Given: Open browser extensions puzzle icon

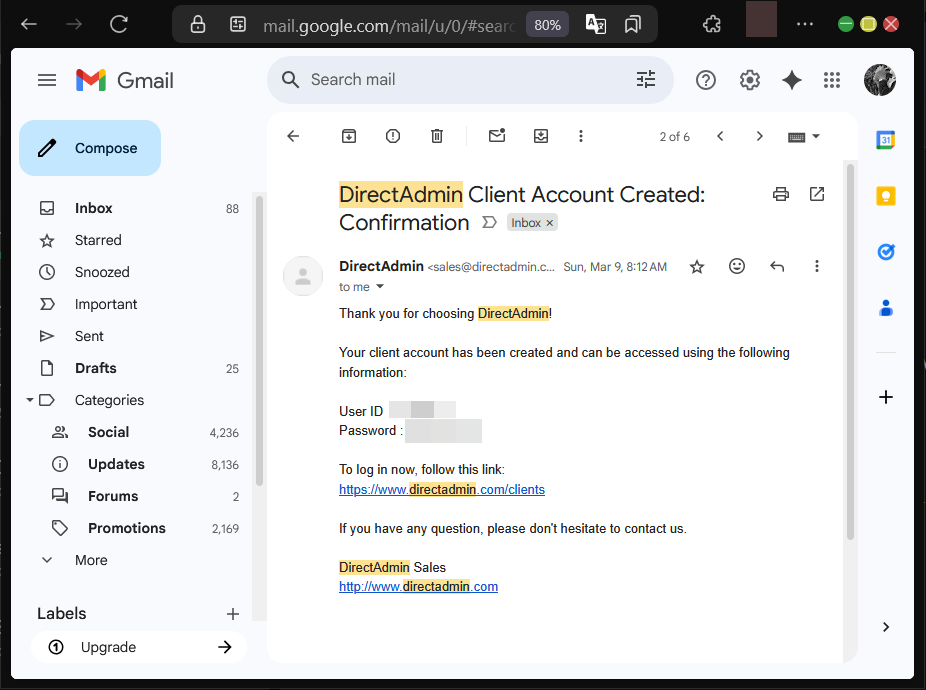Looking at the screenshot, I should 712,24.
